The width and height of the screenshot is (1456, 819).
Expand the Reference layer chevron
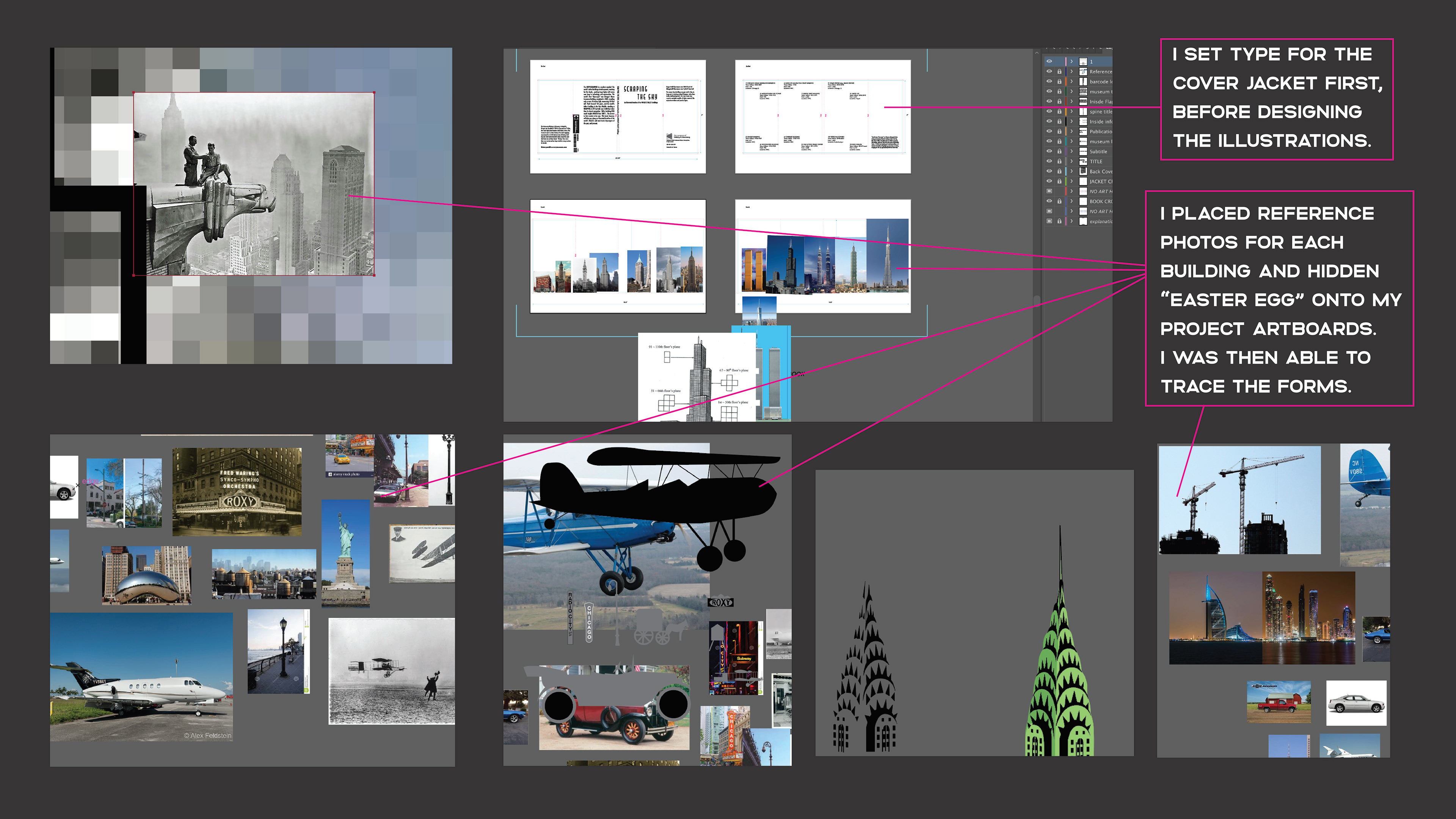pyautogui.click(x=1071, y=72)
